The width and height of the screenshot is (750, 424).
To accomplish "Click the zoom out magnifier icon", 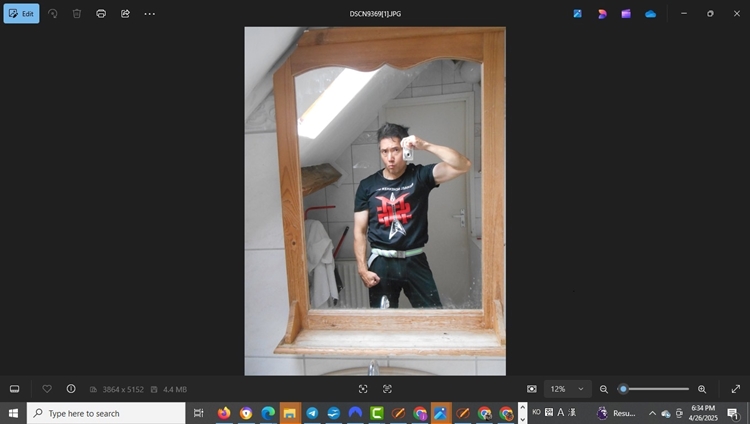I will tap(604, 389).
